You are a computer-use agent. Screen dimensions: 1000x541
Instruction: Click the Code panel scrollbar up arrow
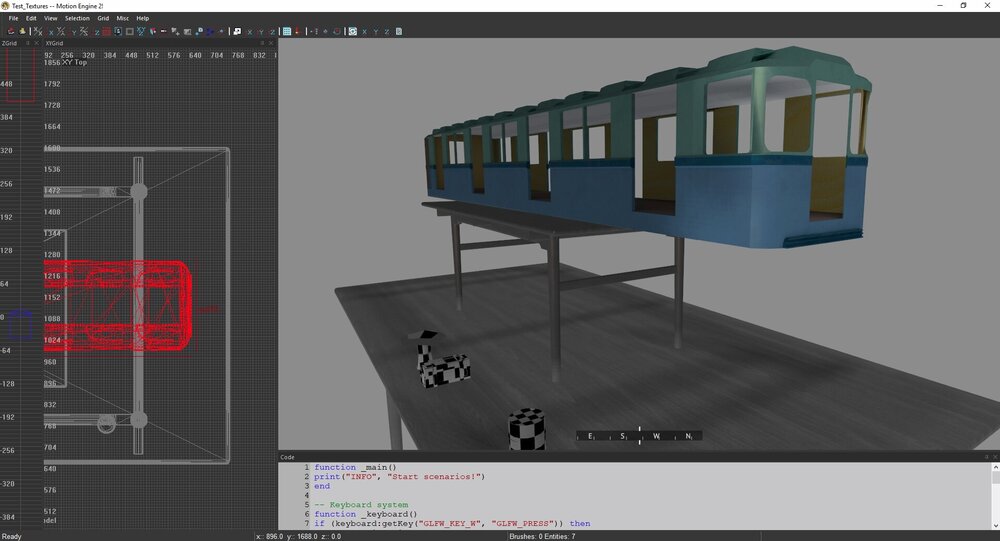coord(994,467)
